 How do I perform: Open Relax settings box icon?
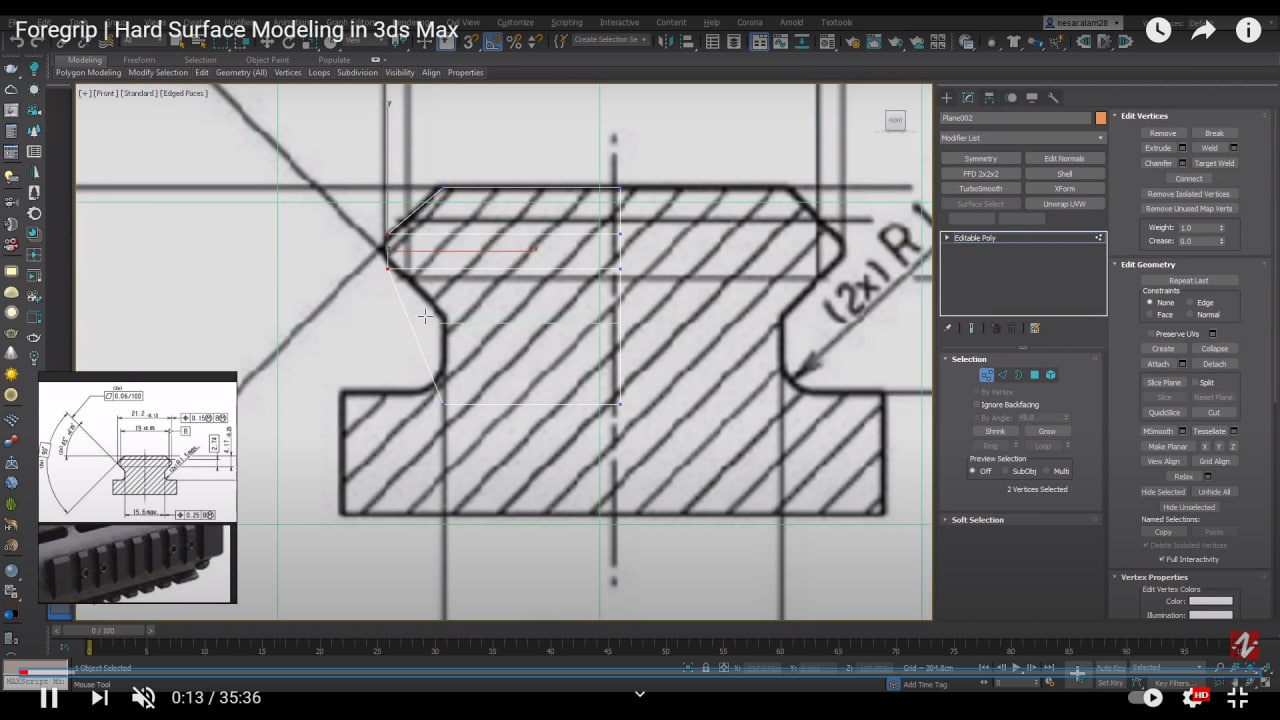(x=1208, y=476)
